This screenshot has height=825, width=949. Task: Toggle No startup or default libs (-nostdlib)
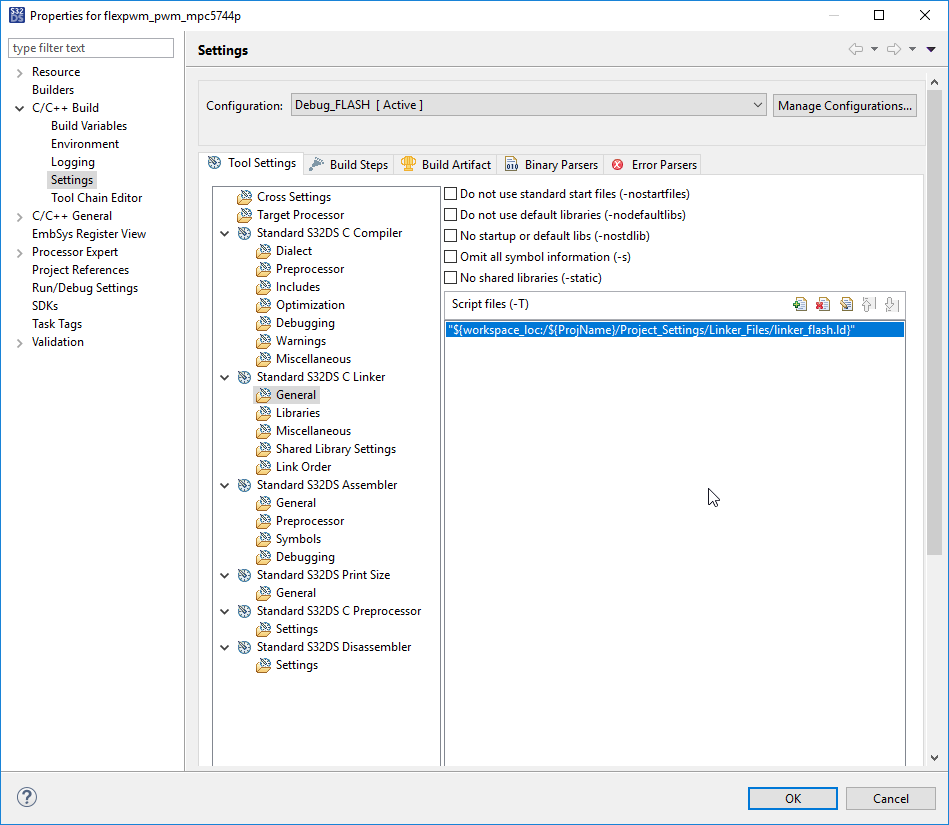[450, 235]
